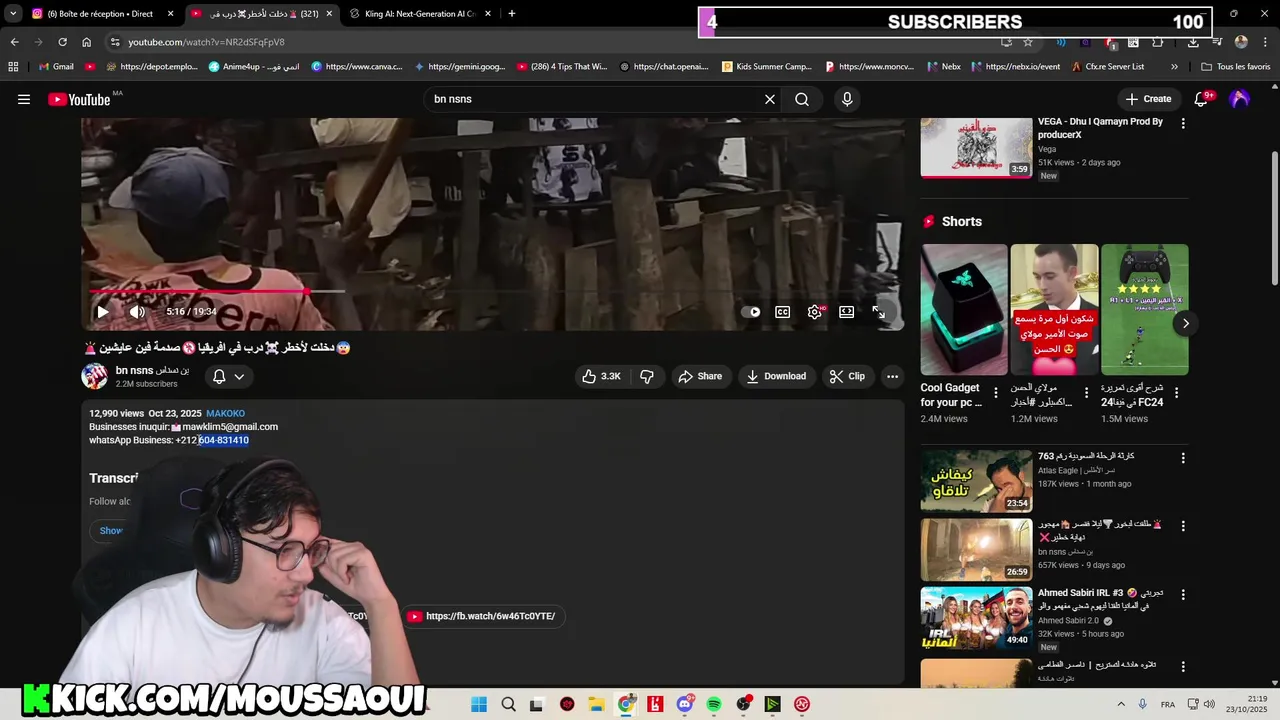Create a Clip of the video

point(847,376)
